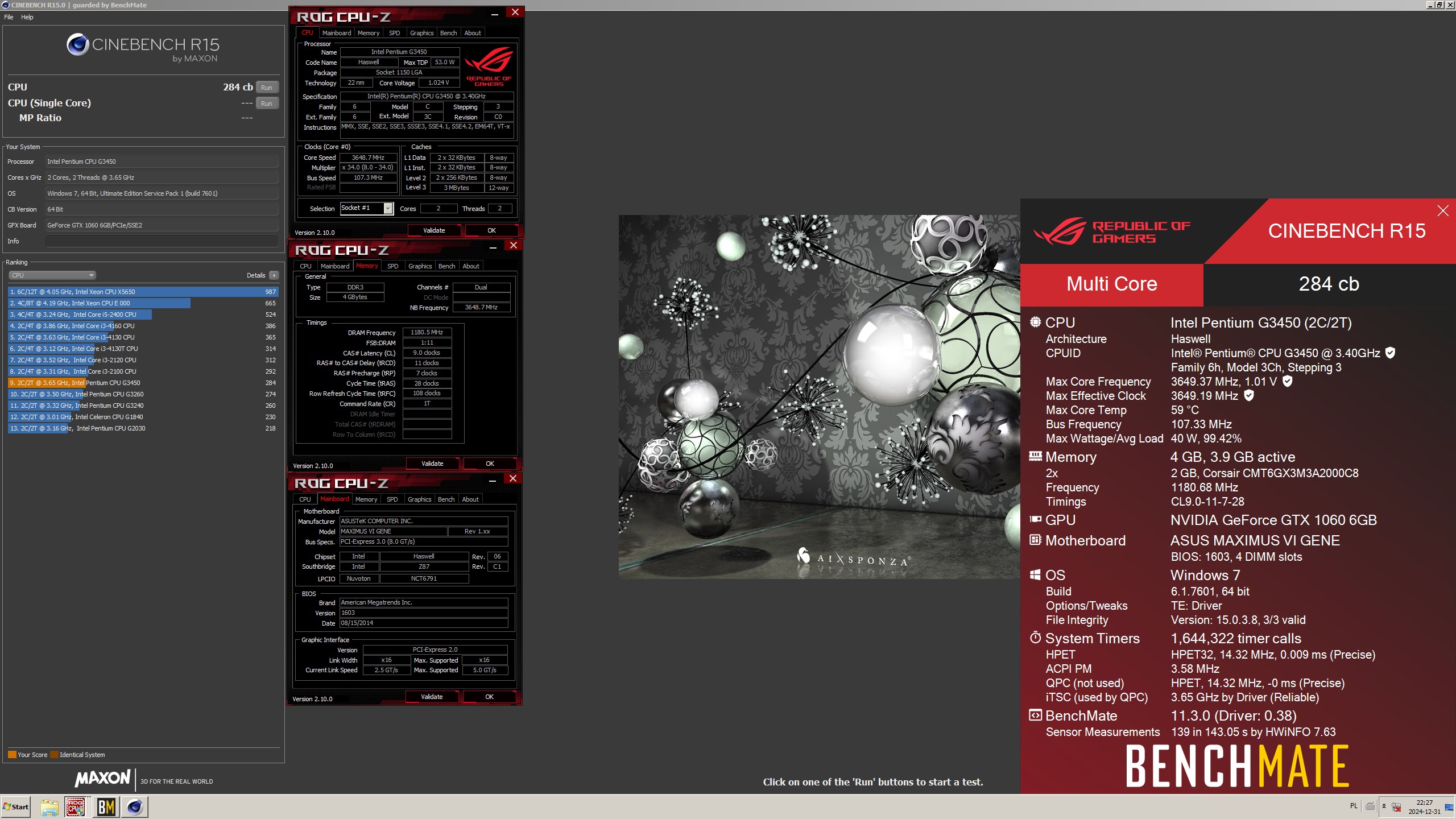Click the BenchMate section icon near version

(1036, 715)
